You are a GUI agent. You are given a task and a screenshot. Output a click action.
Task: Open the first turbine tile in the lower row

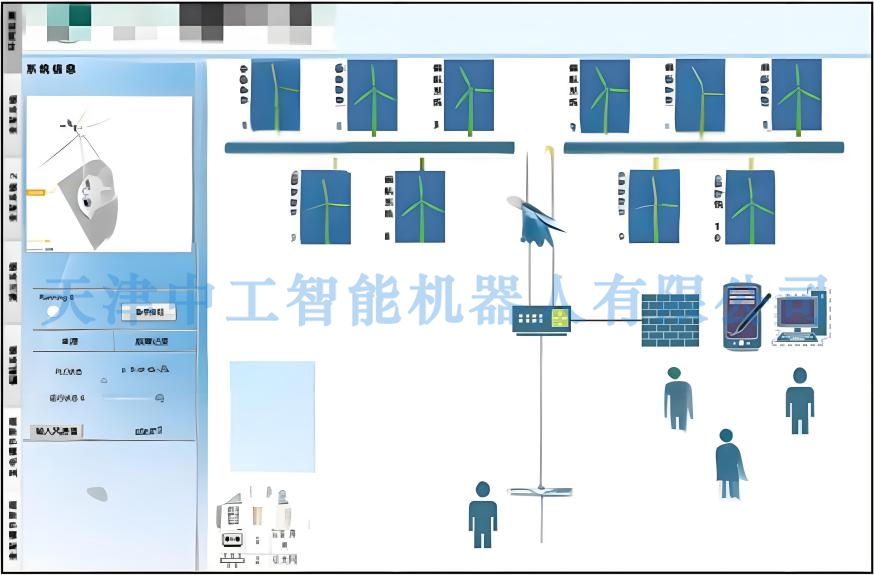(326, 207)
